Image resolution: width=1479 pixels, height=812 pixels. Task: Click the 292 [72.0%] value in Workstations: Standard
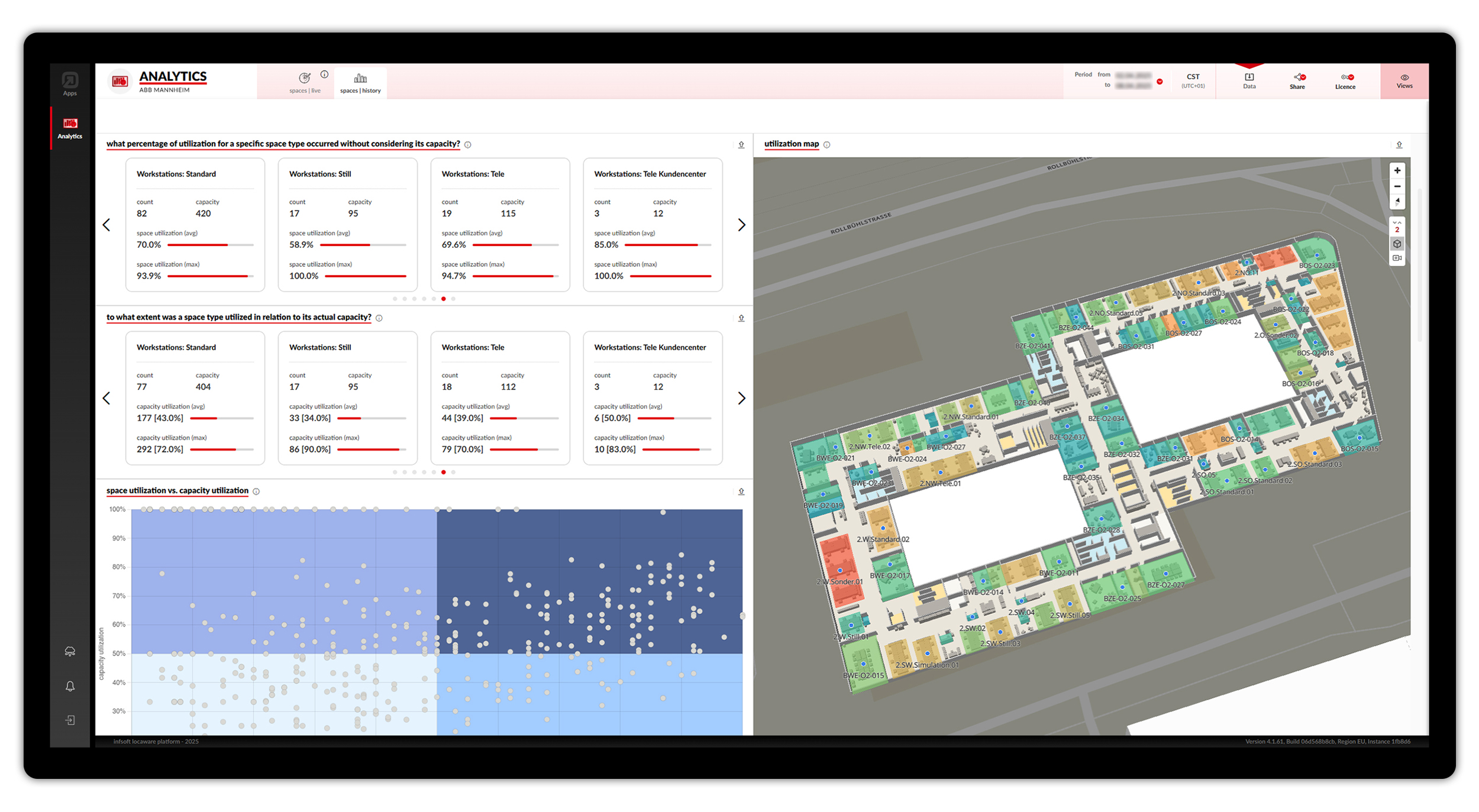(160, 449)
